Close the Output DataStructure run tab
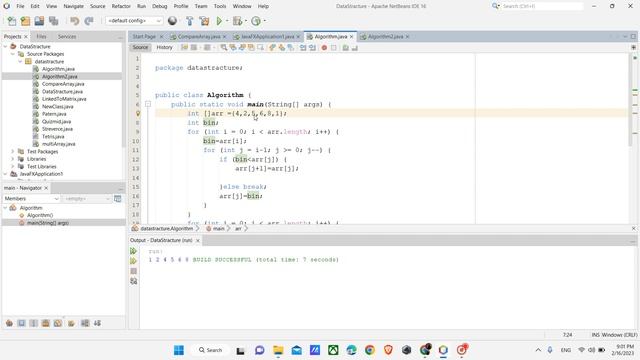 pos(198,241)
